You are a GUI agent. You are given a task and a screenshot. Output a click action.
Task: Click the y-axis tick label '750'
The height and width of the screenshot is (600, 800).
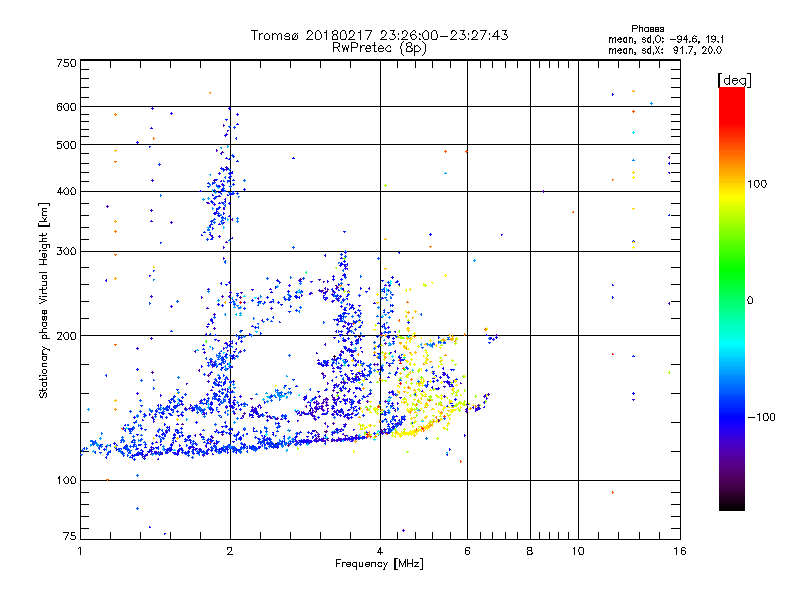tap(67, 63)
